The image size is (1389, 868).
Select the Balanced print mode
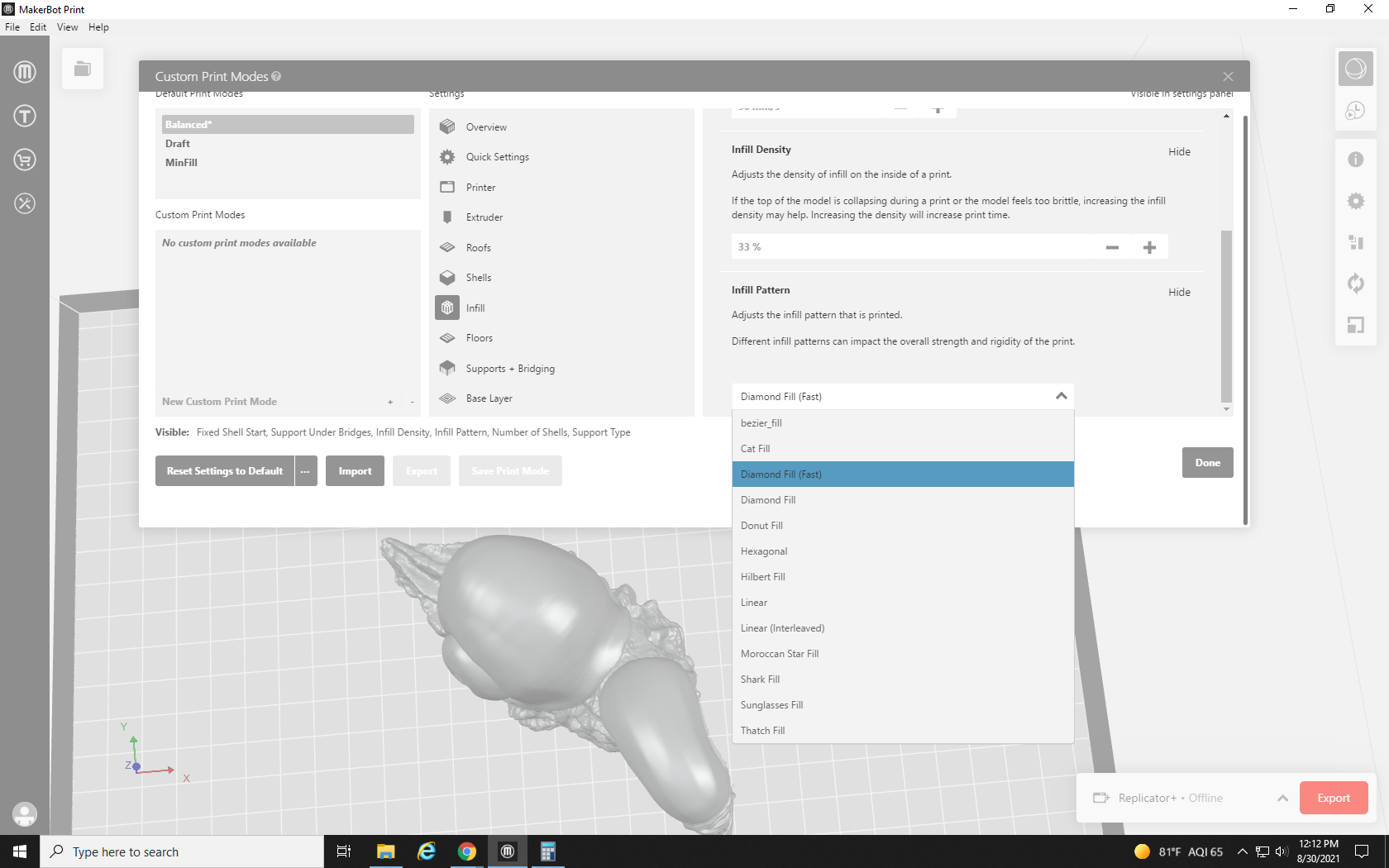(288, 125)
